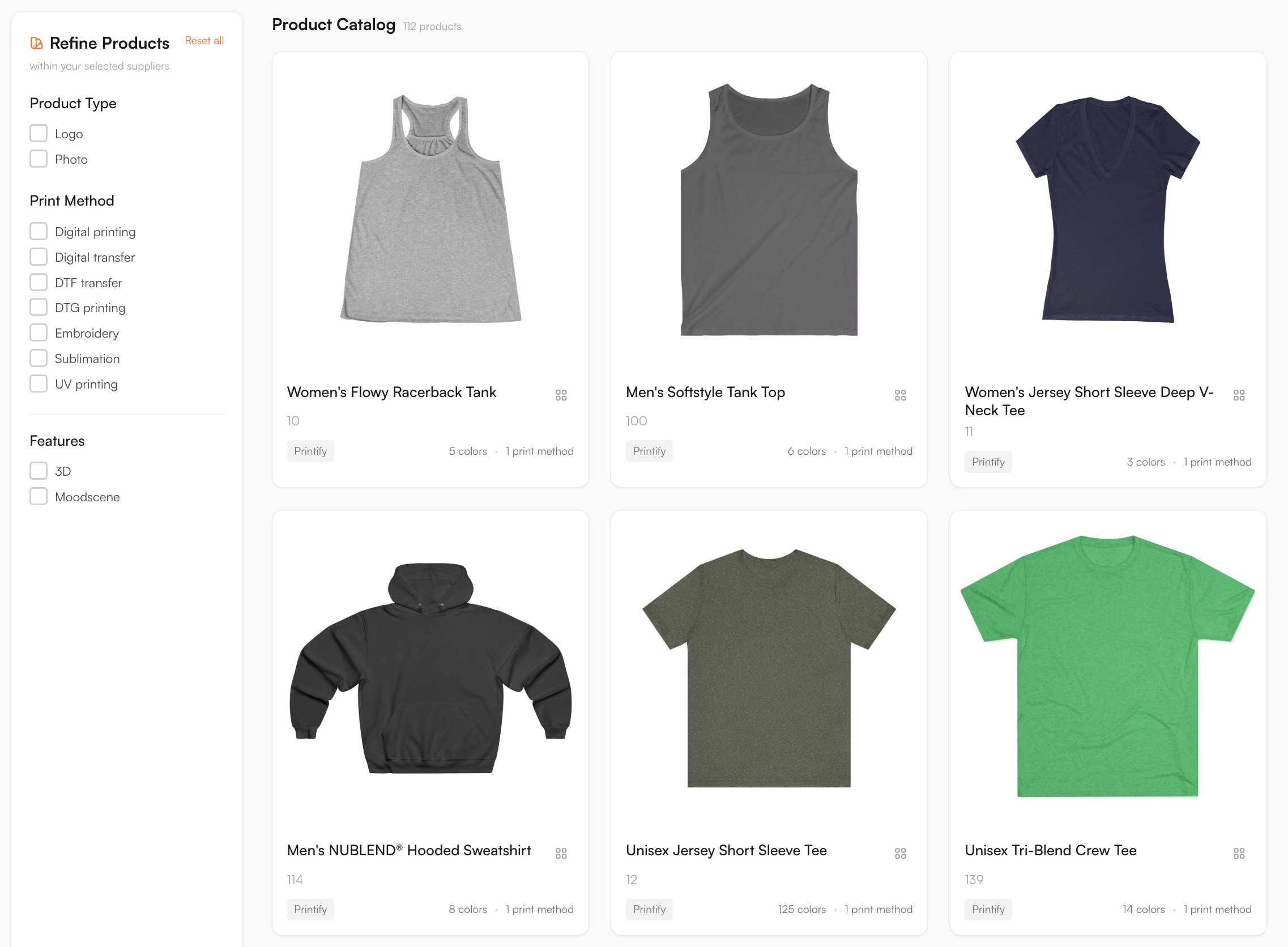The image size is (1288, 947).
Task: Enable the Digital printing filter
Action: (x=39, y=231)
